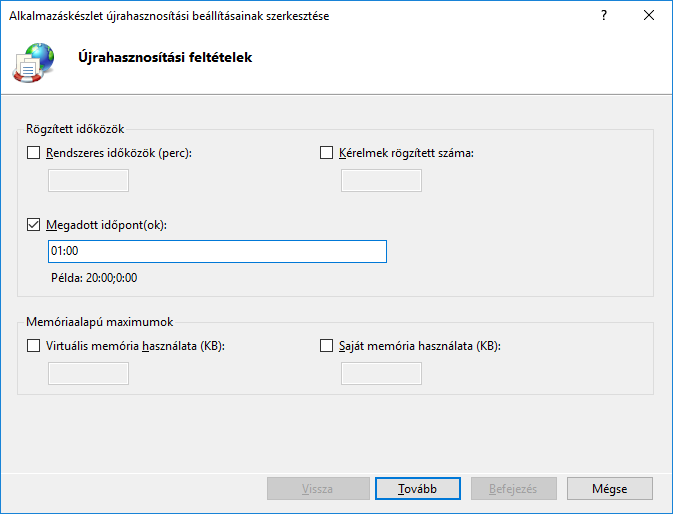Uncheck Megadott időpont(ok) checkbox
Screen dimensions: 673x514
34,225
